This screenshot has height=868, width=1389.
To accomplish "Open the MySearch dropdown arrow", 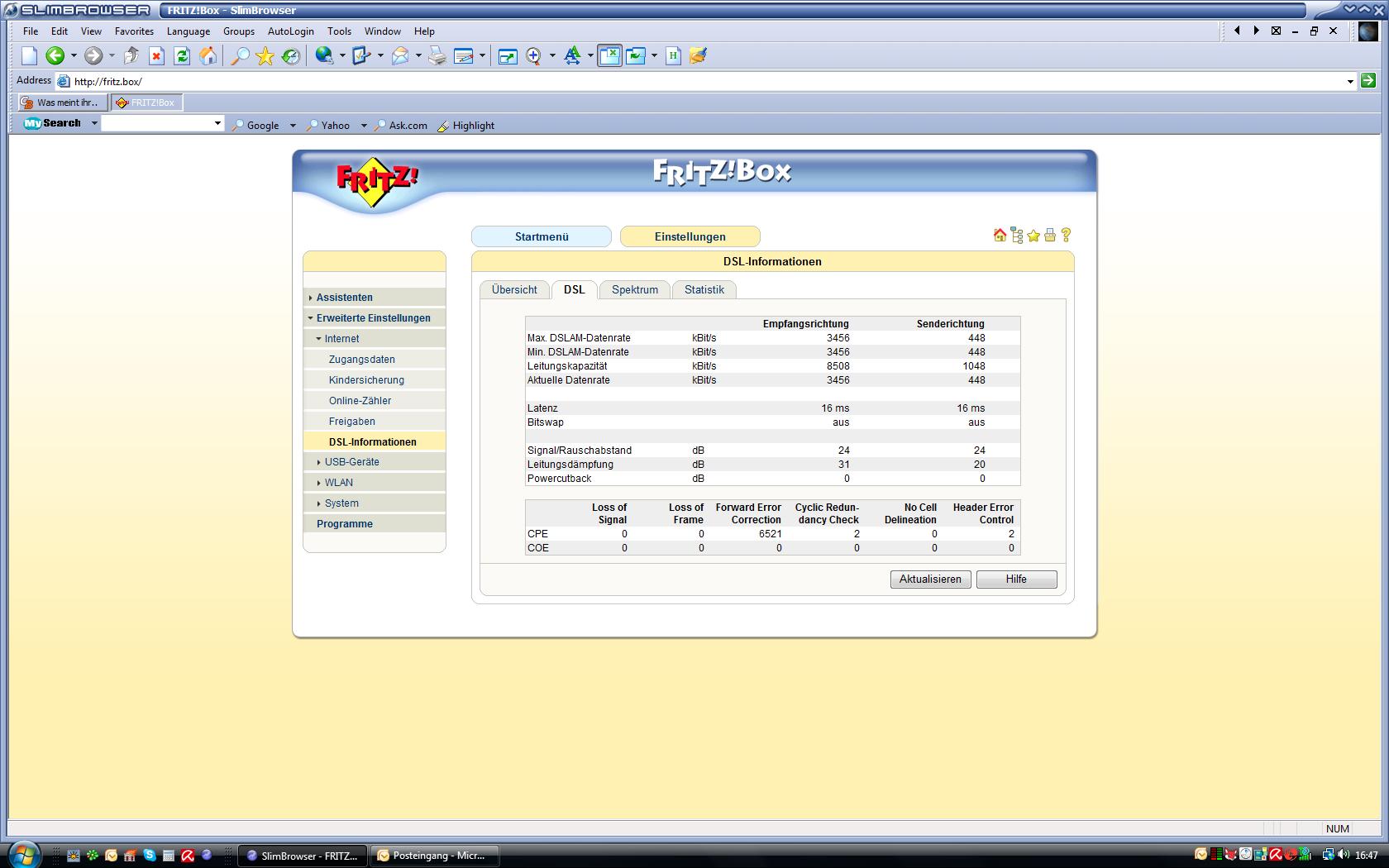I will point(94,123).
